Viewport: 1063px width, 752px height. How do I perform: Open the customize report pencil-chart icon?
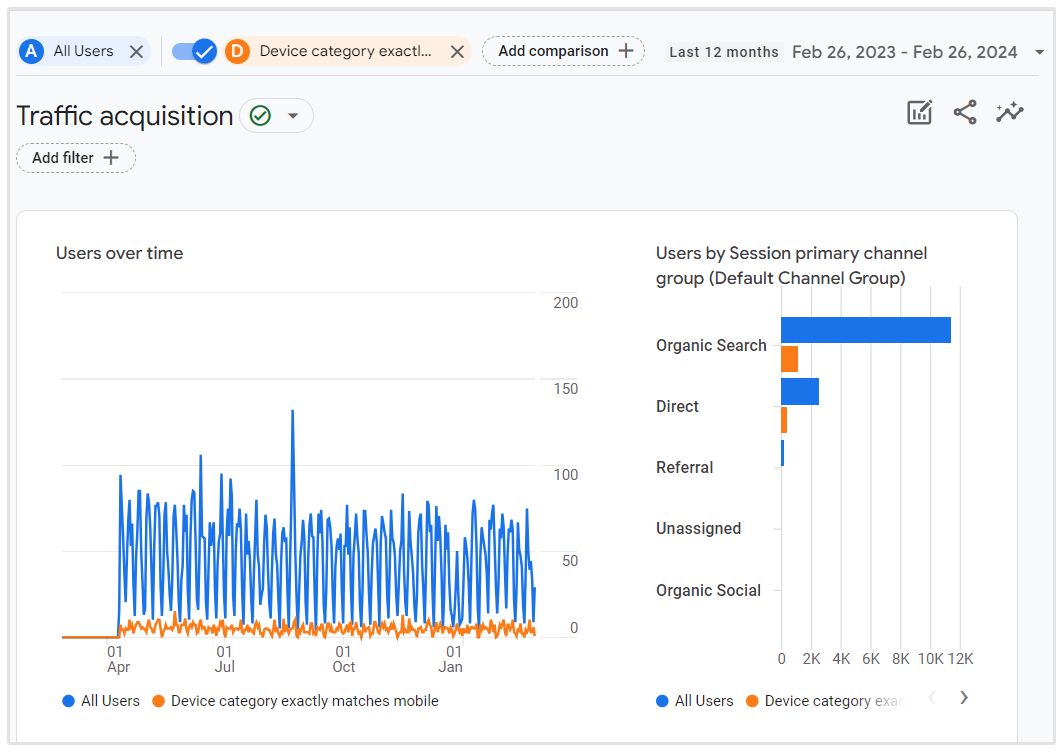[919, 113]
